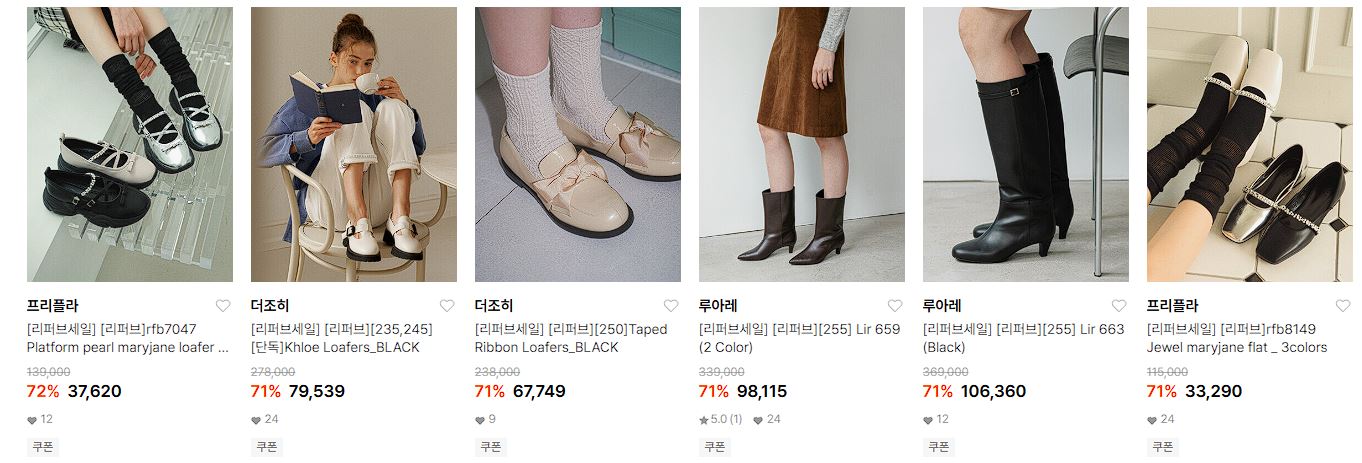
Task: Open the 프리플라 brand link above Platform loafer
Action: 52,306
